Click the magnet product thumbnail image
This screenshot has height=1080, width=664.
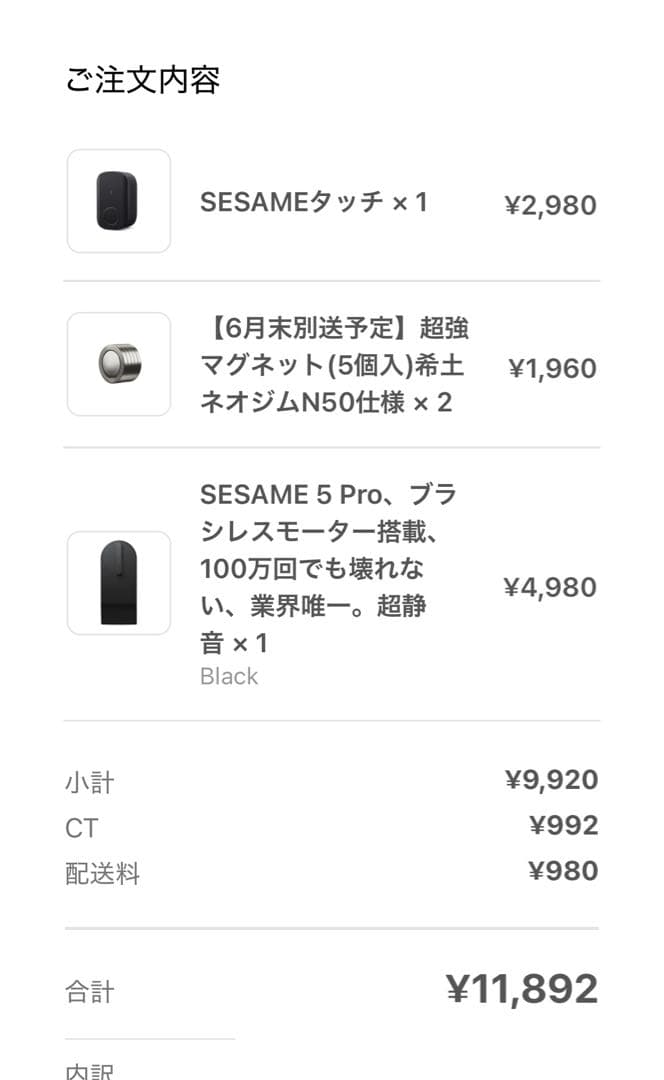(x=118, y=365)
